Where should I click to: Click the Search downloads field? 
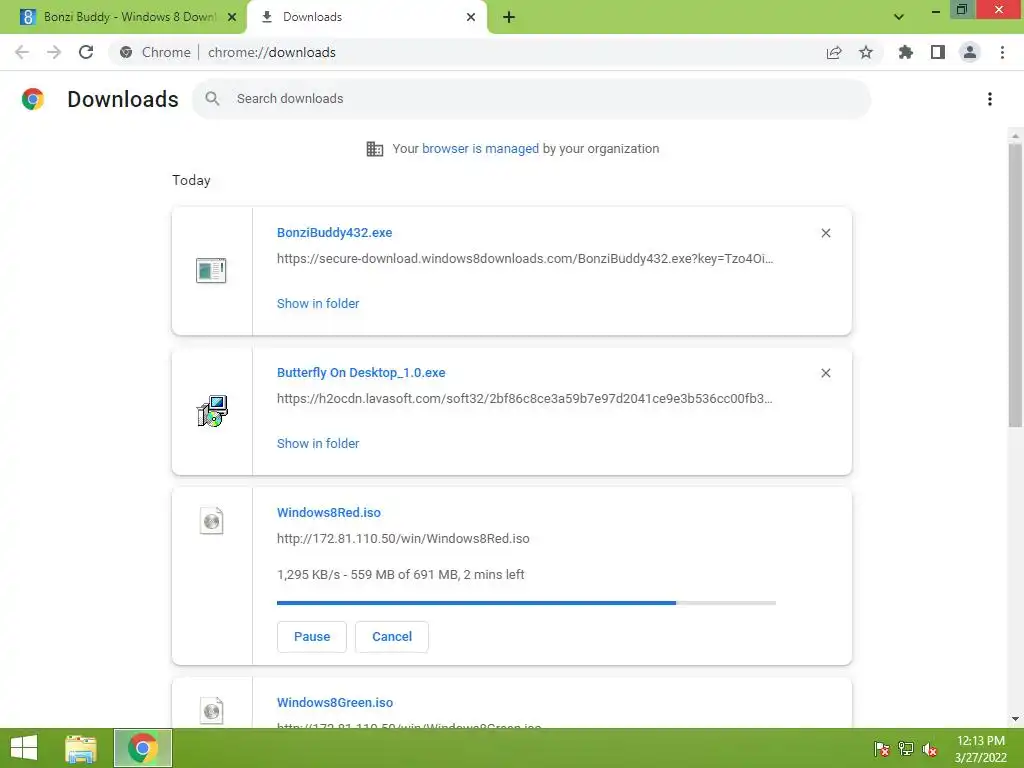[x=532, y=99]
